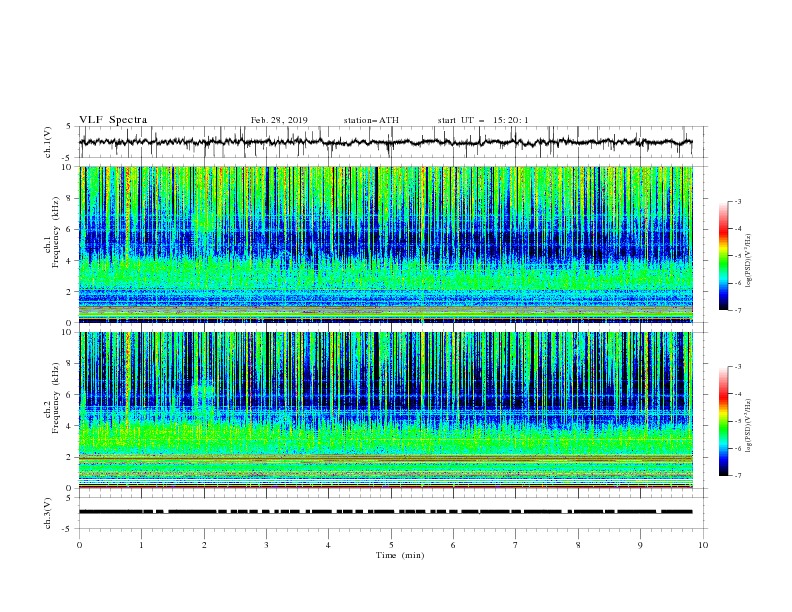Click the "4" frequency tick of ch.2 spectrogram

click(70, 426)
